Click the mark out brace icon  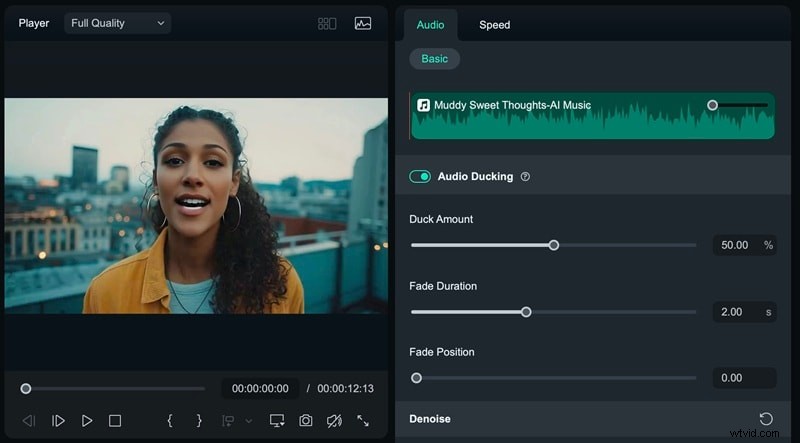pos(199,421)
